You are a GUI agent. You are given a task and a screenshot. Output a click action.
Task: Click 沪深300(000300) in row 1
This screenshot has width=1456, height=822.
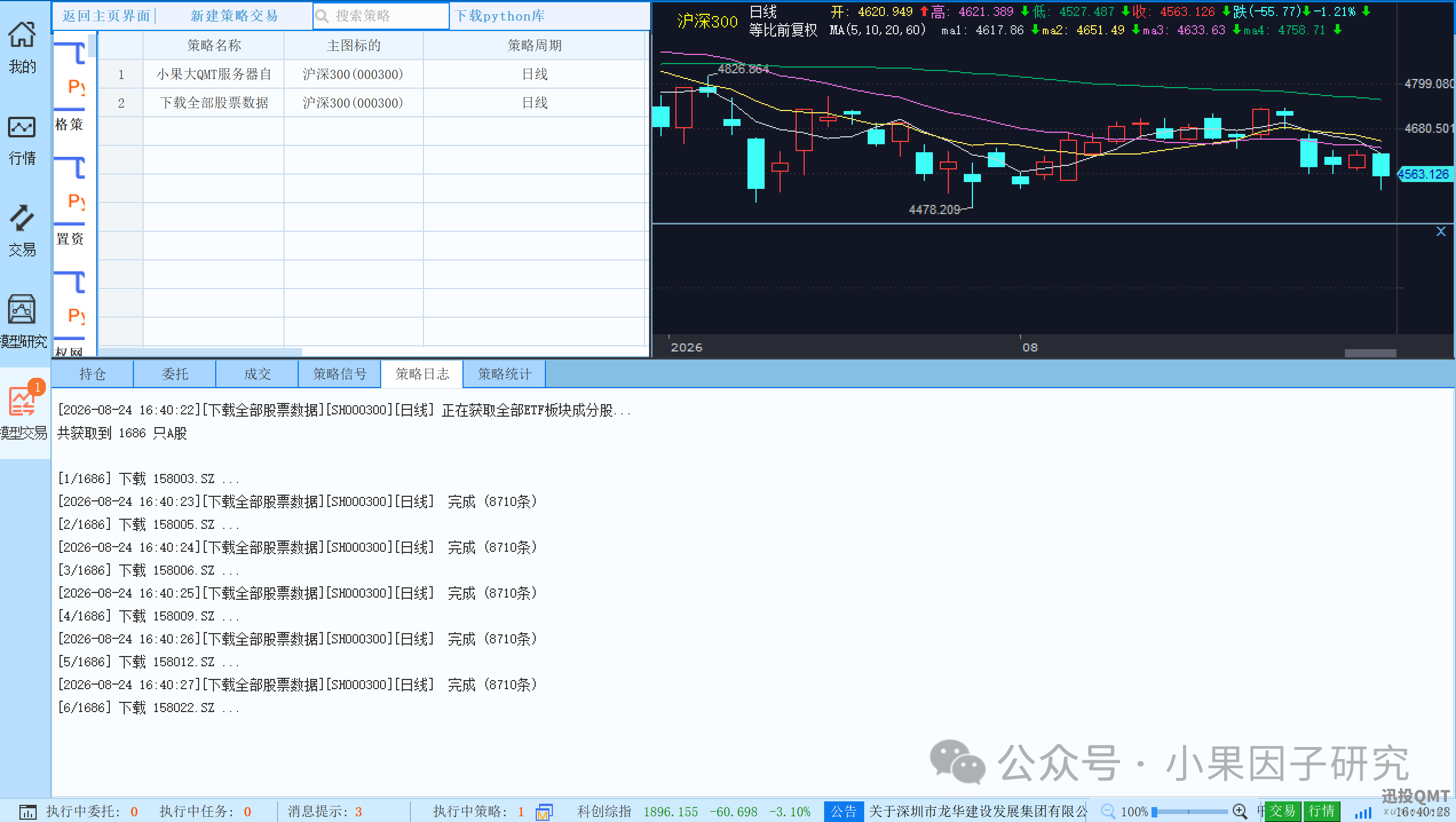pyautogui.click(x=353, y=74)
